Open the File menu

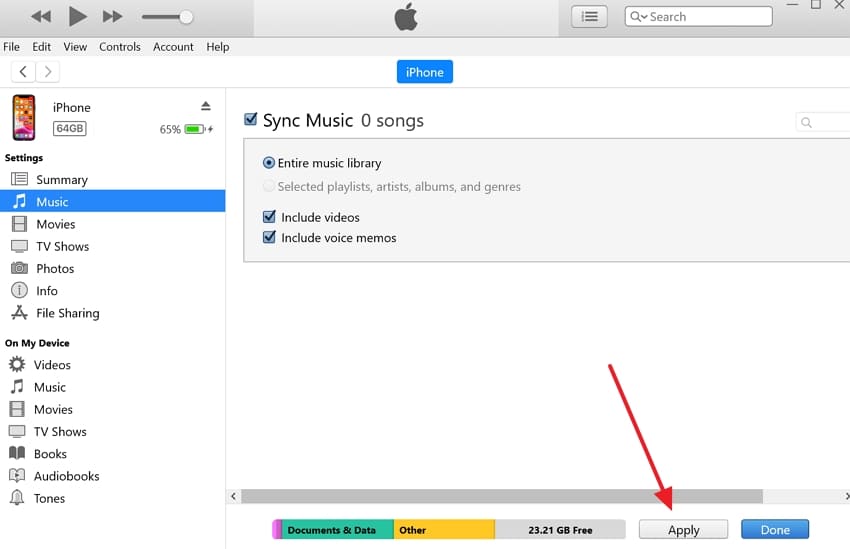point(11,47)
